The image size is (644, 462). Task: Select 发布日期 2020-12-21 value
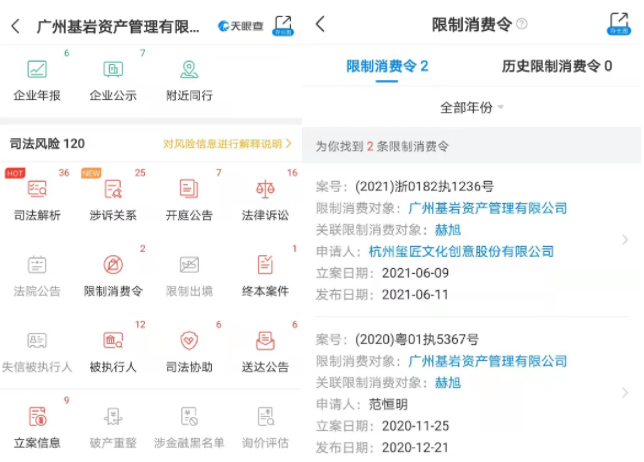(415, 448)
